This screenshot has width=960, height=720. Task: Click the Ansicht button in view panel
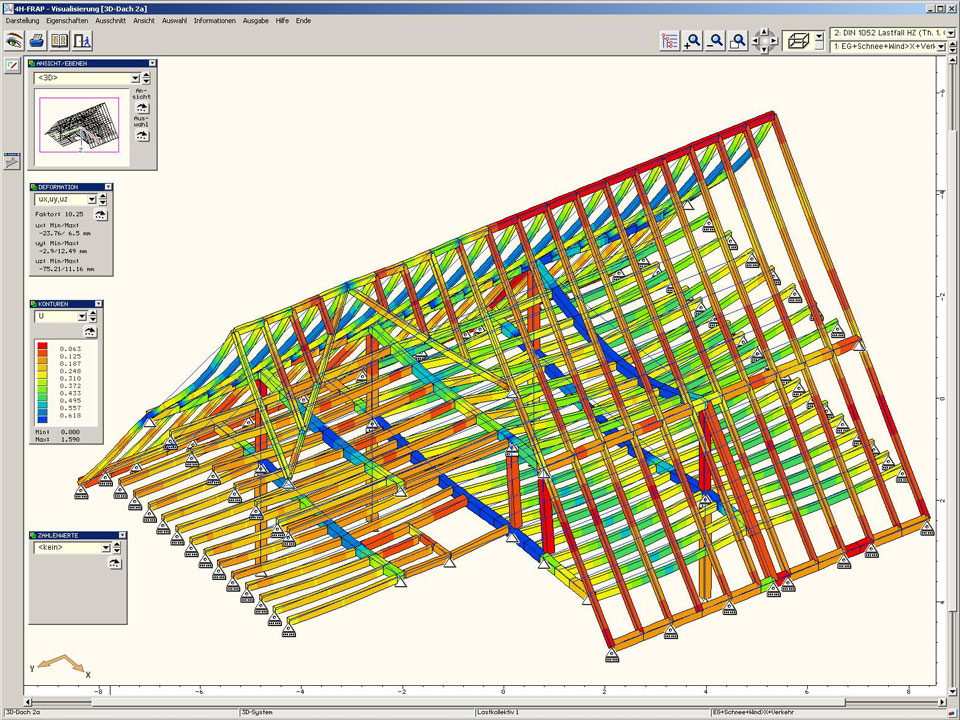[141, 107]
